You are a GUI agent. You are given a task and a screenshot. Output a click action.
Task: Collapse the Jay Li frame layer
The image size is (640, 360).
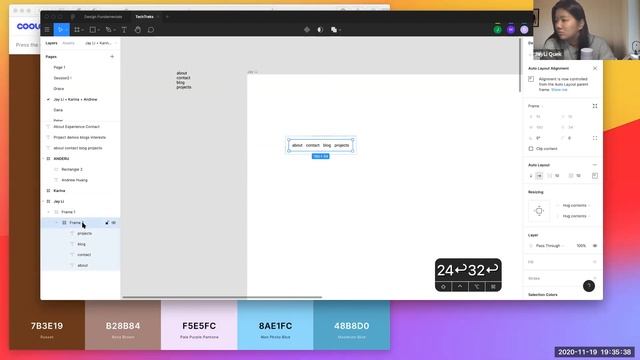(44, 201)
